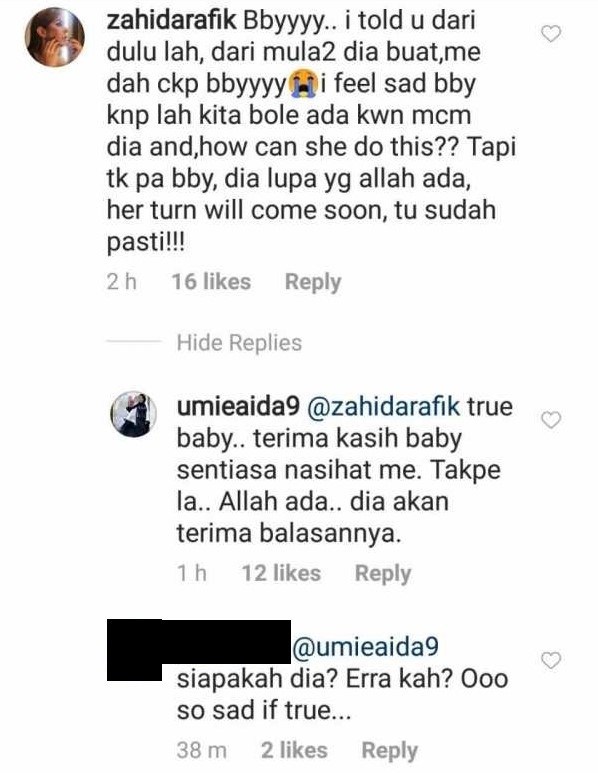View the 12 likes on umieaida9's reply

pos(281,573)
